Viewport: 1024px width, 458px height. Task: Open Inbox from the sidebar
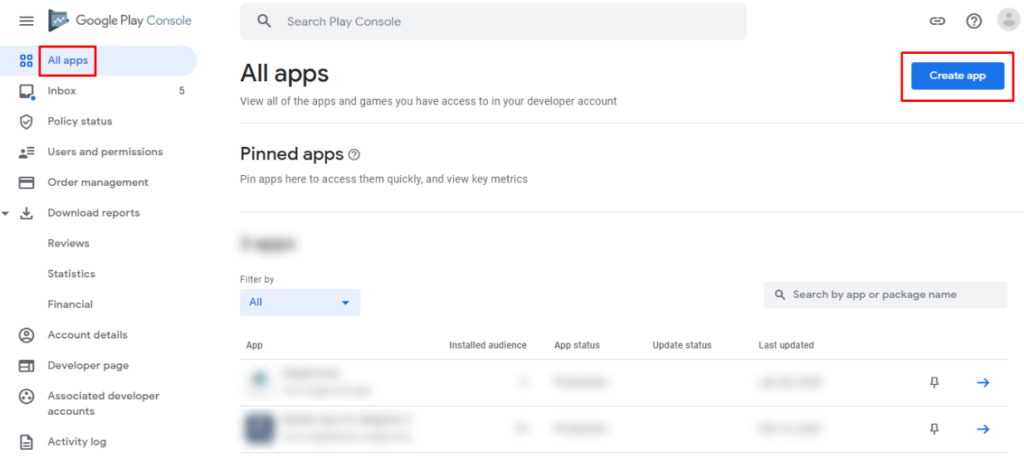point(62,91)
